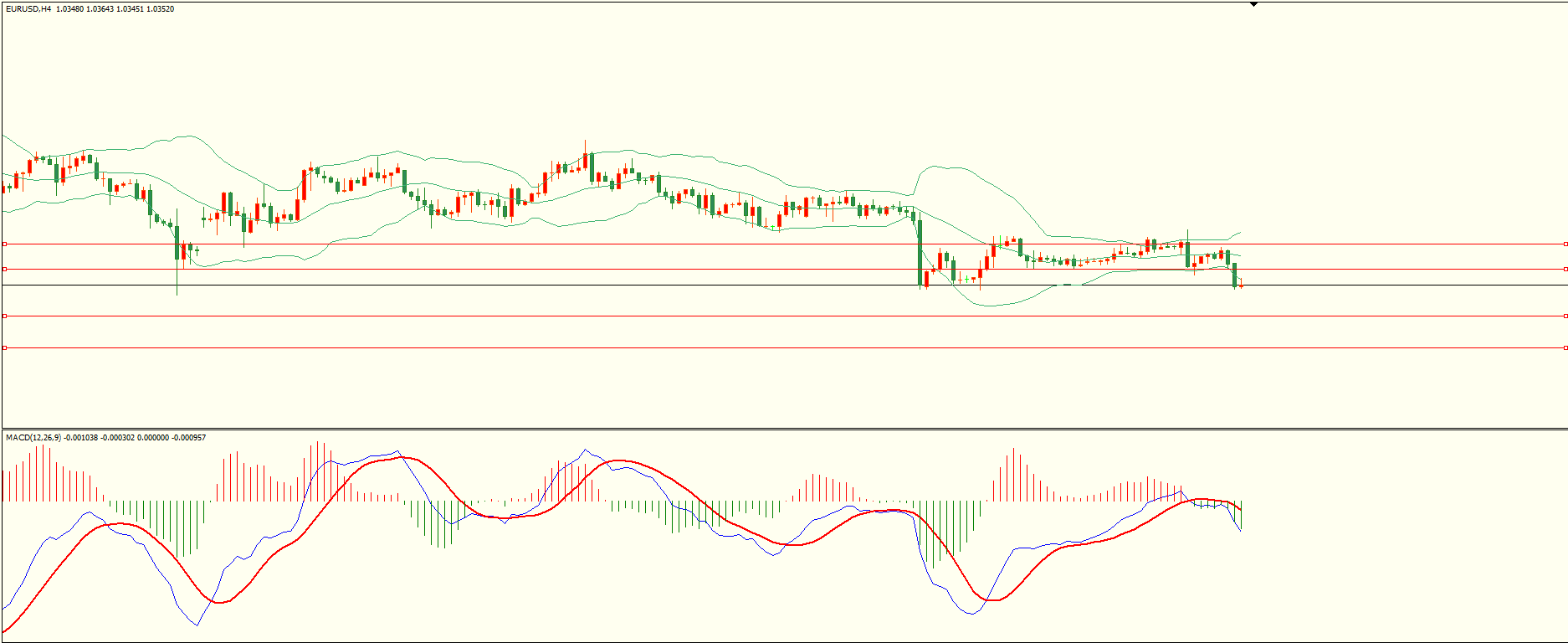Click the black chart shift triangle marker

tap(1253, 4)
